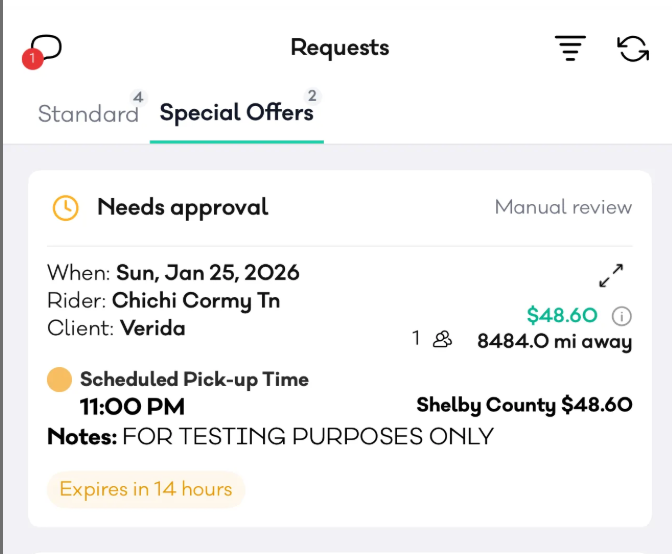This screenshot has width=672, height=554.
Task: Click the $48.60 green fare amount
Action: pos(562,316)
